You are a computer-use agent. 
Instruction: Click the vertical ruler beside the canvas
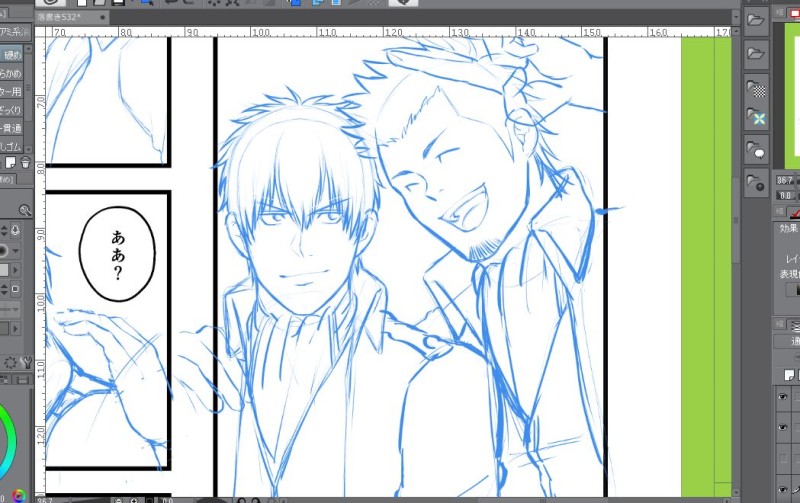point(40,265)
